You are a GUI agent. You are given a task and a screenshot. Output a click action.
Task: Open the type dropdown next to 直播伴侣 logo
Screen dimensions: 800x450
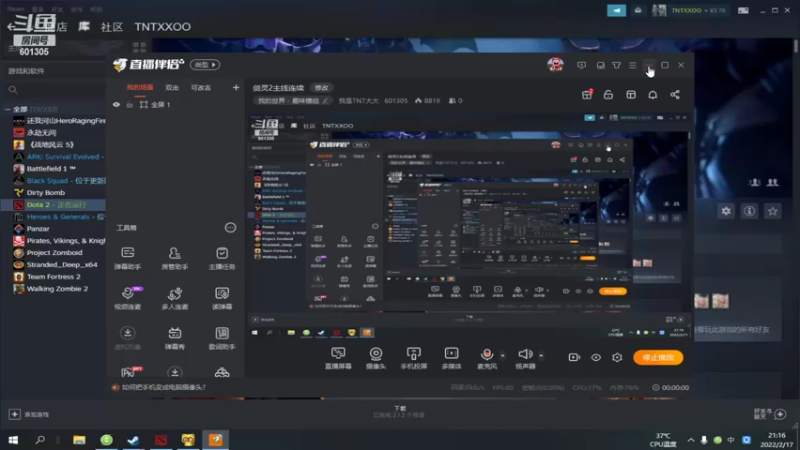tap(205, 65)
